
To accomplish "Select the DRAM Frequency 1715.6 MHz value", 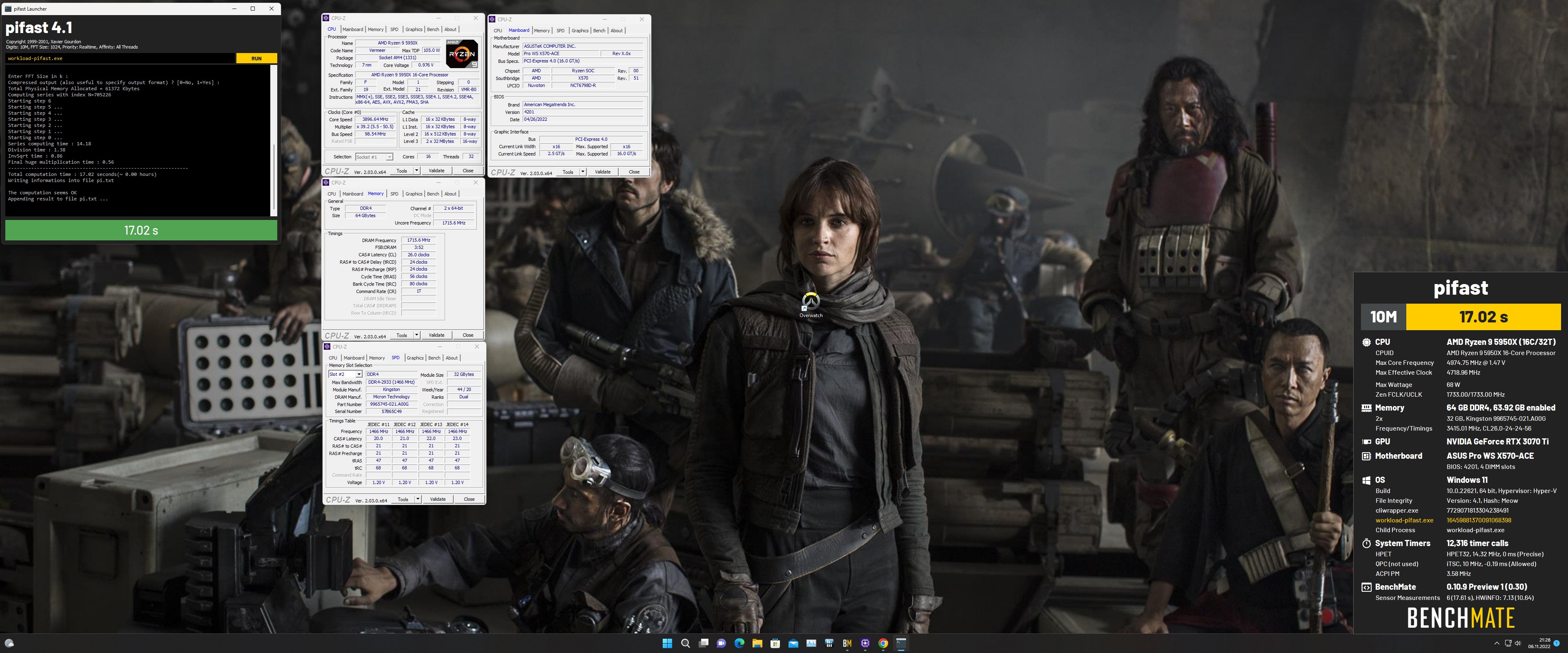I will point(418,240).
